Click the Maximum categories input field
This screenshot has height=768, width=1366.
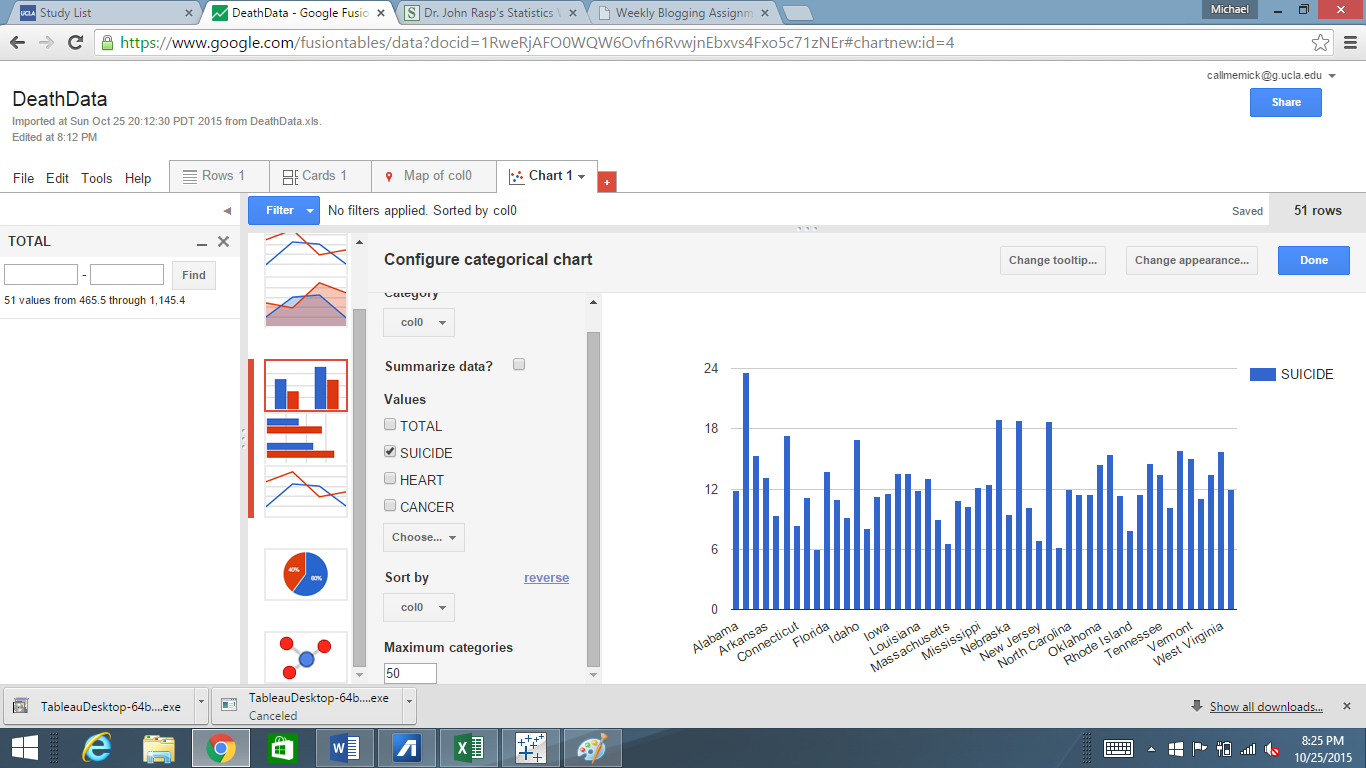click(410, 674)
